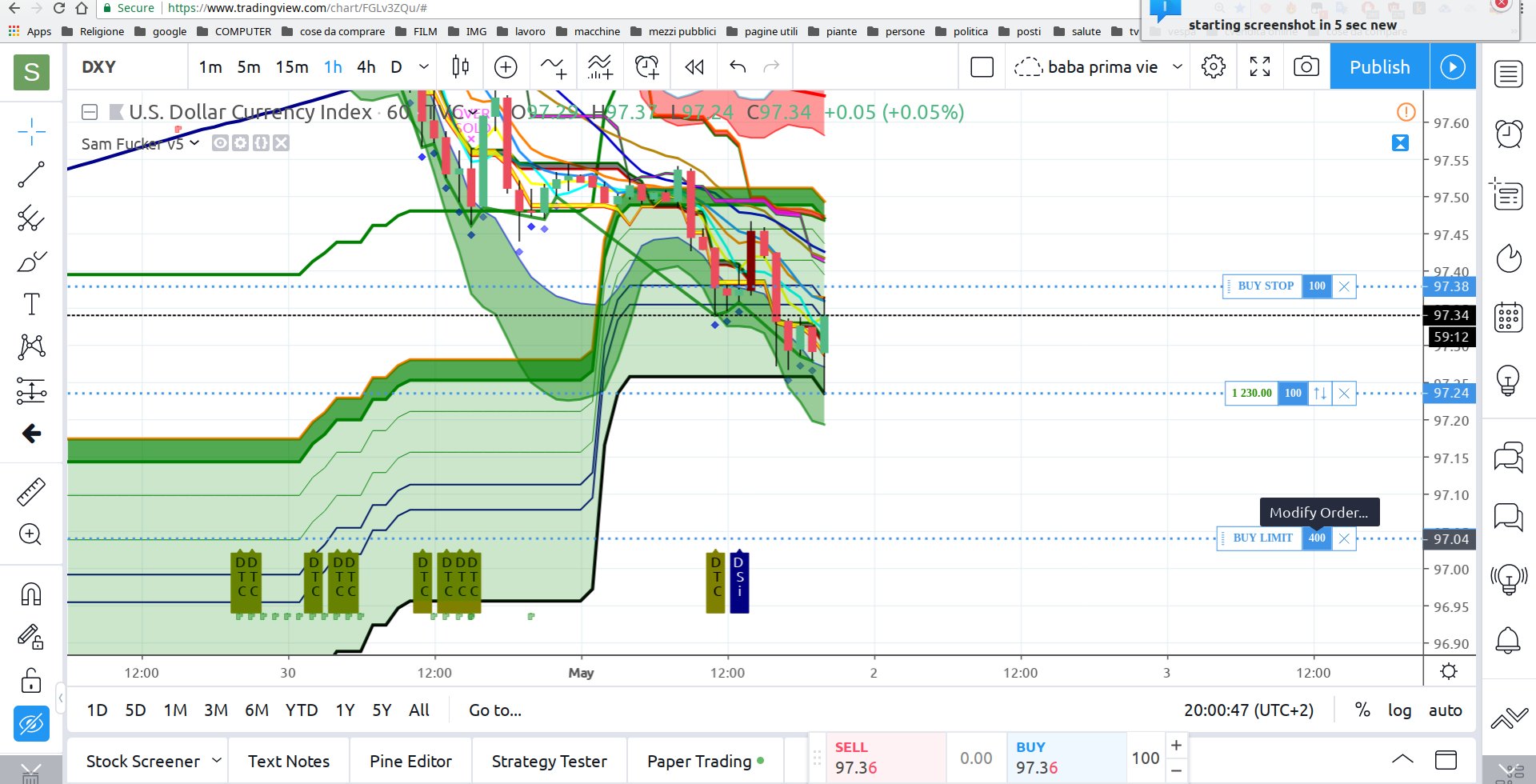The height and width of the screenshot is (784, 1536).
Task: Click the Publish button
Action: tap(1379, 67)
